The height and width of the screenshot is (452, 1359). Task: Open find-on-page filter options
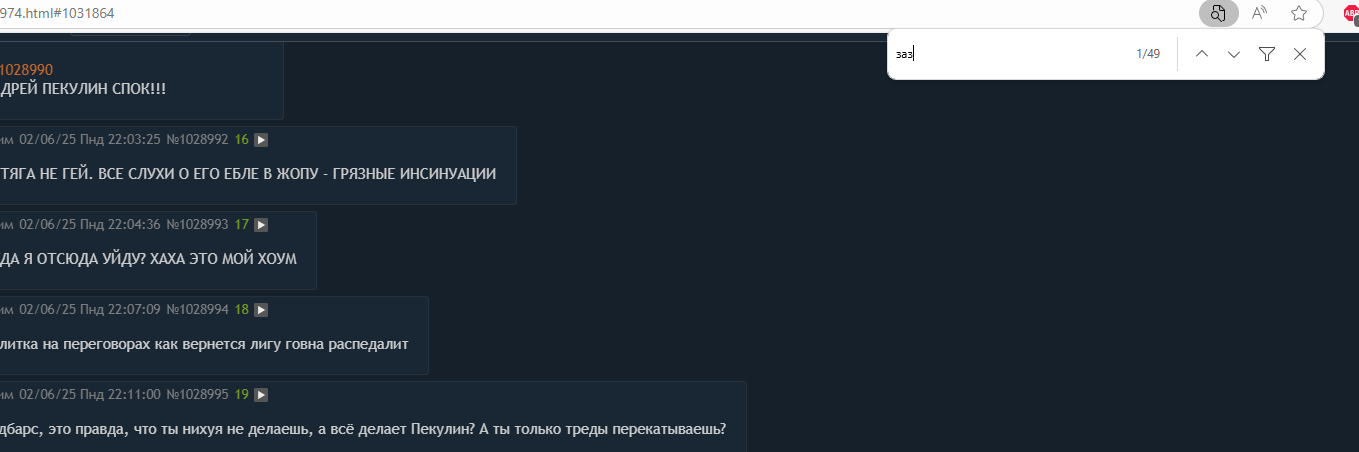pyautogui.click(x=1267, y=54)
